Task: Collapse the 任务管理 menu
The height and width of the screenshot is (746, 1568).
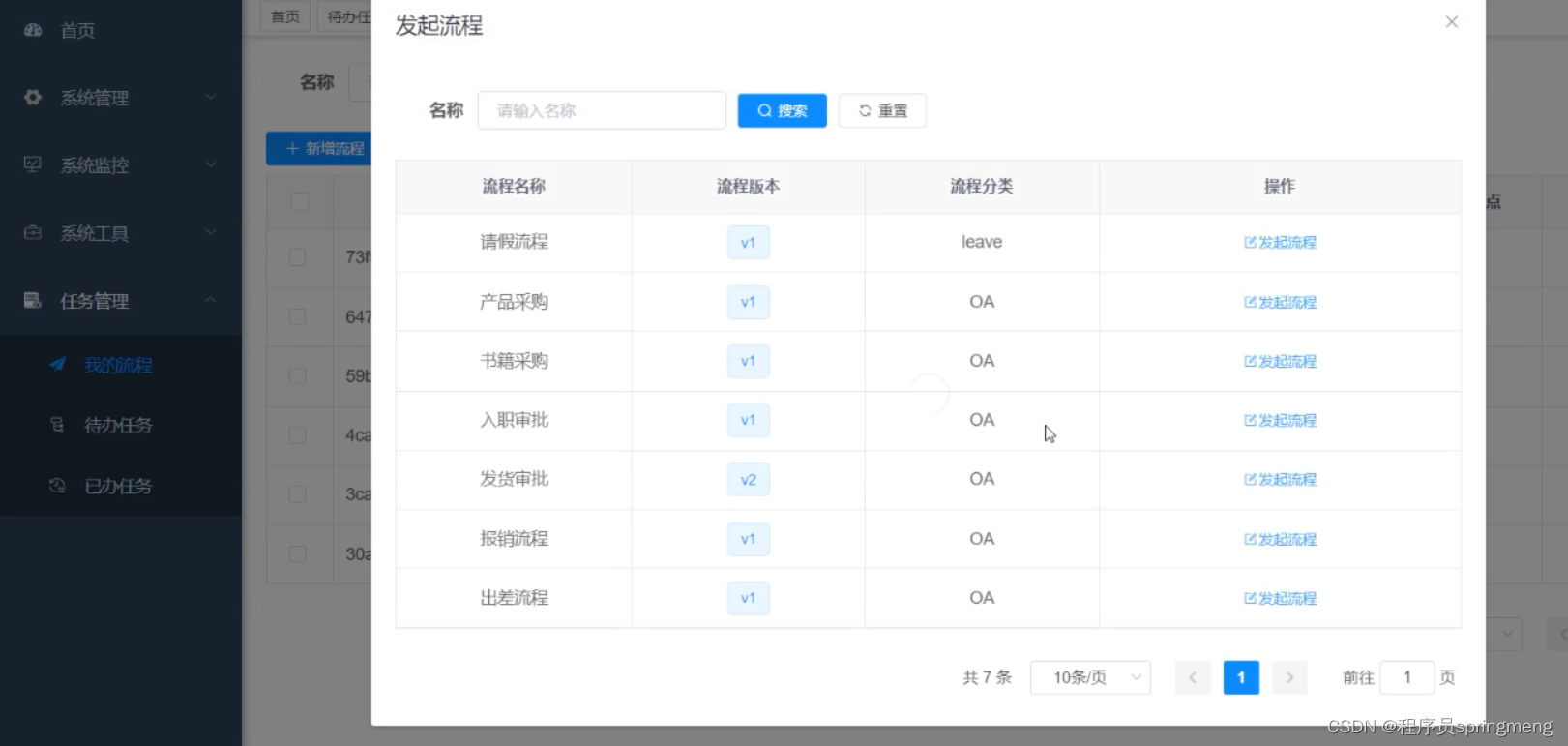Action: click(x=210, y=301)
